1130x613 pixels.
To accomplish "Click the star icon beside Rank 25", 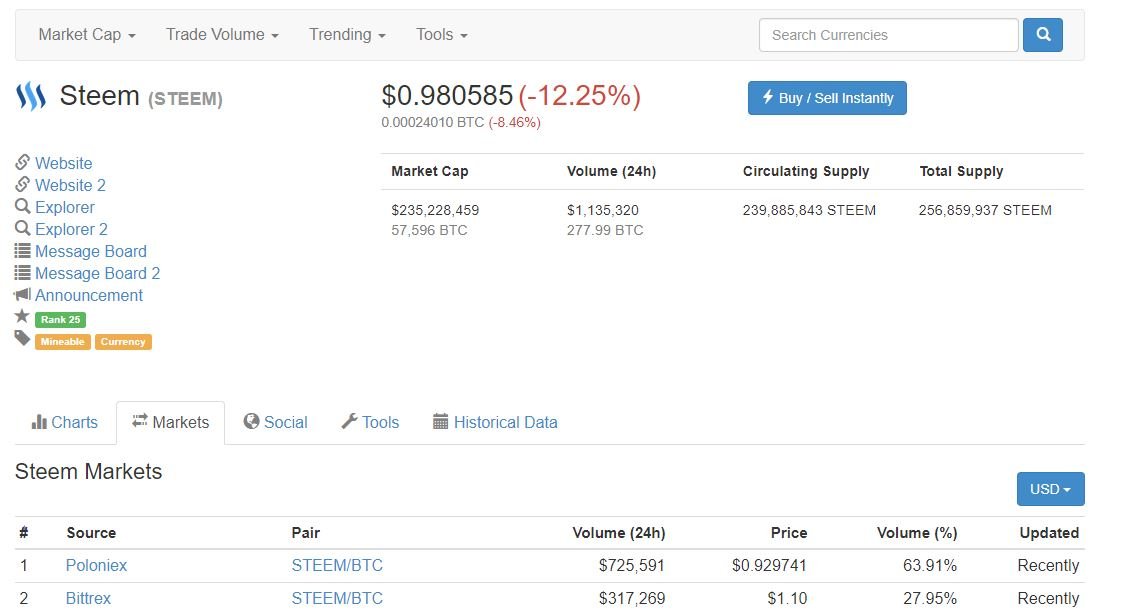I will (22, 316).
